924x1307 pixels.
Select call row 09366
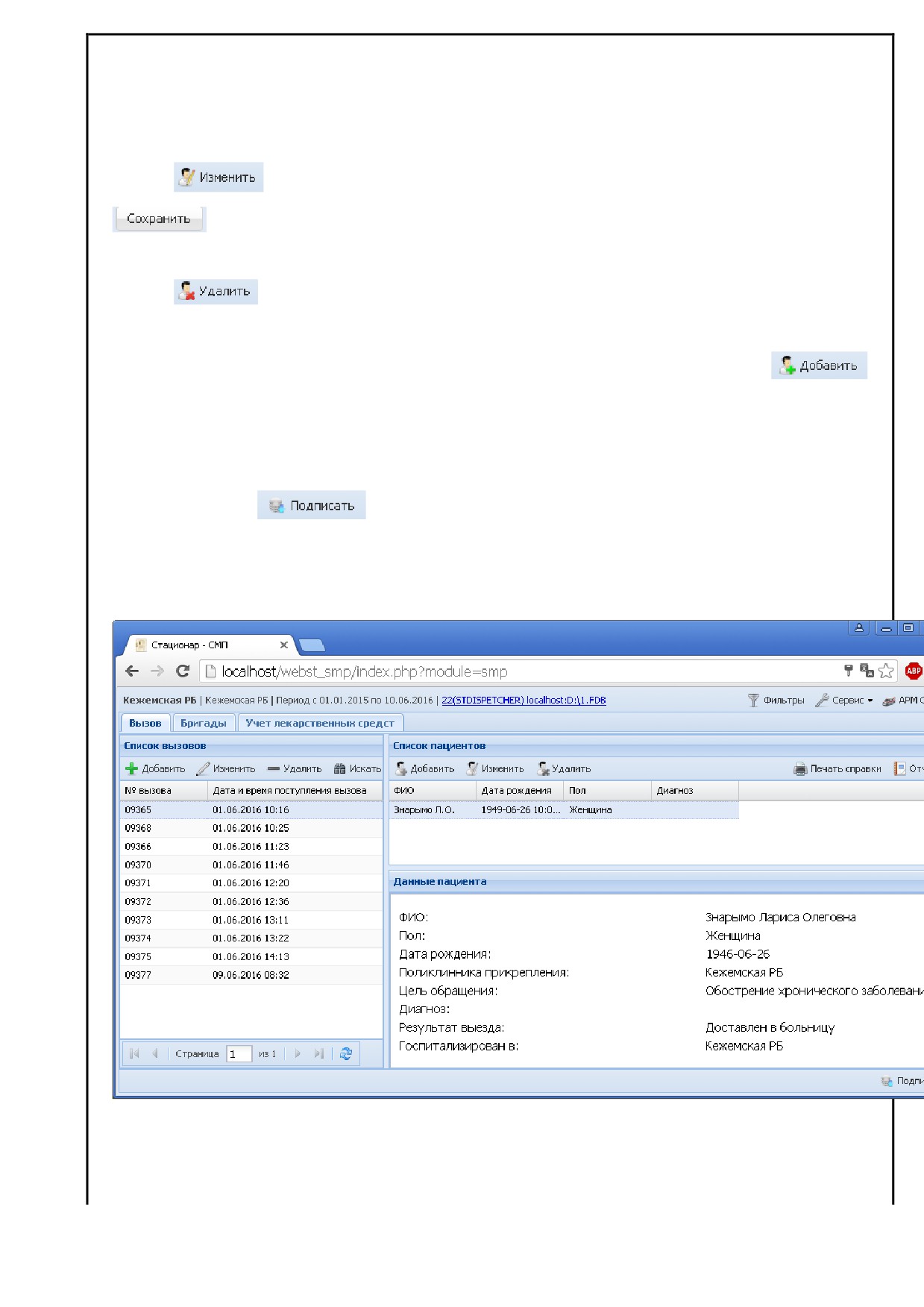pos(251,847)
